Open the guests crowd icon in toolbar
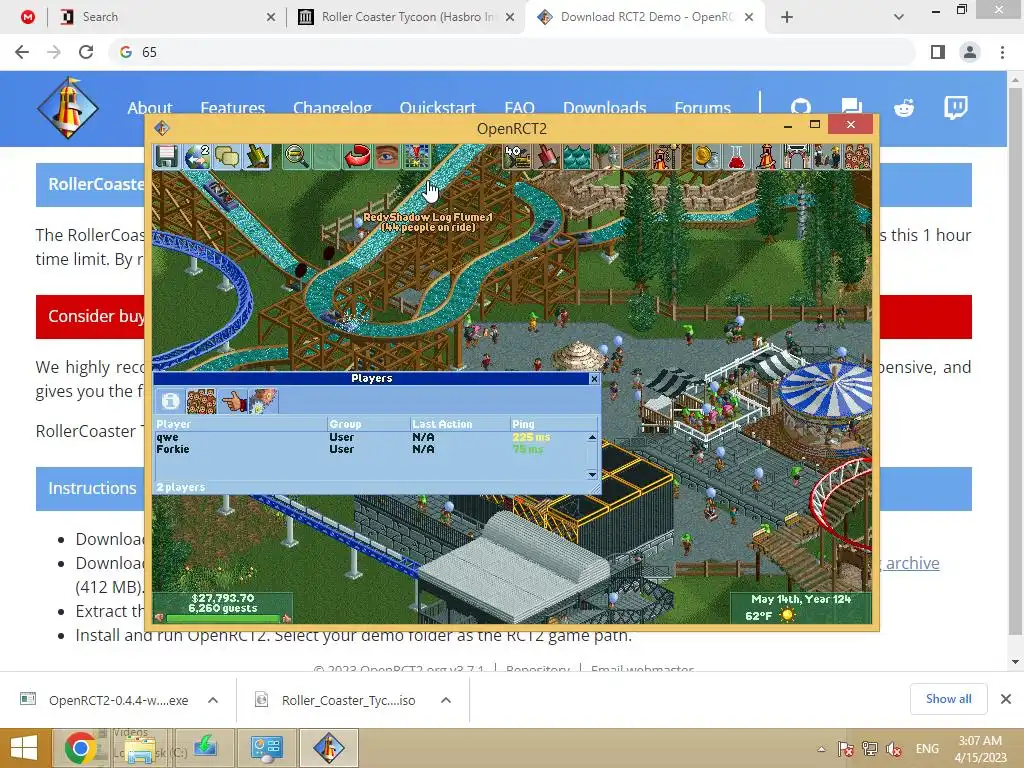The height and width of the screenshot is (768, 1024). pos(857,157)
